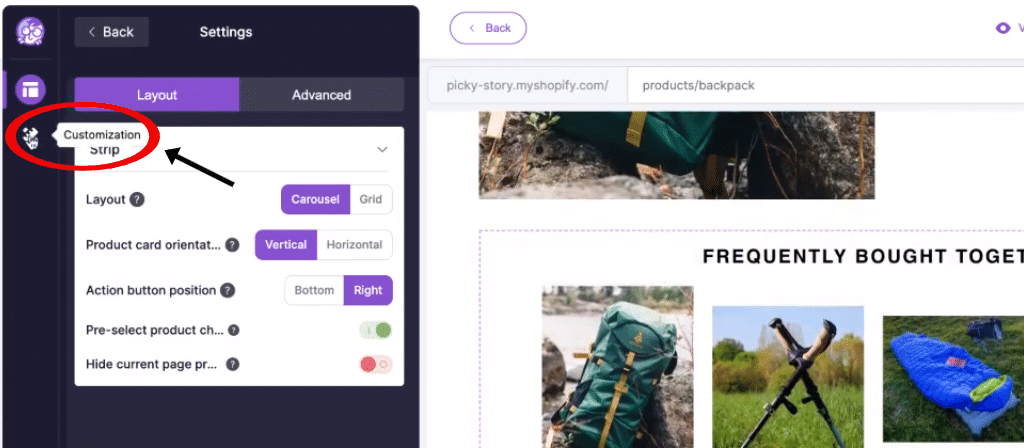Select the Layout tab

[x=157, y=95]
